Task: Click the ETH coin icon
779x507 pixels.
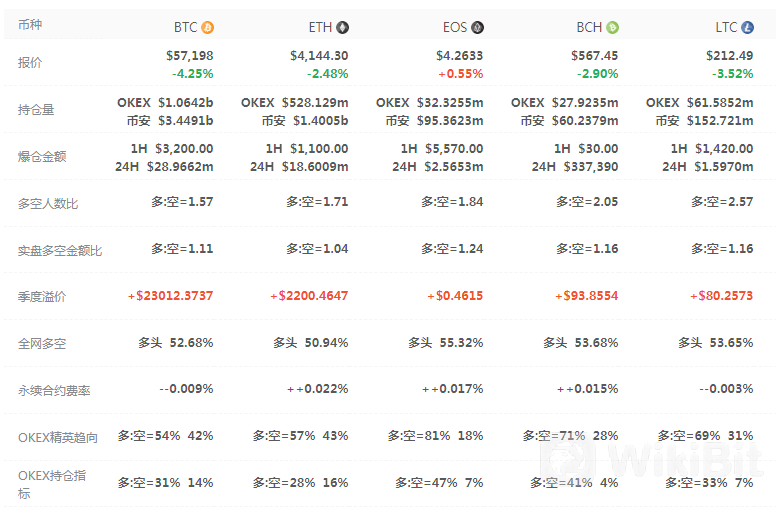Action: click(x=343, y=28)
